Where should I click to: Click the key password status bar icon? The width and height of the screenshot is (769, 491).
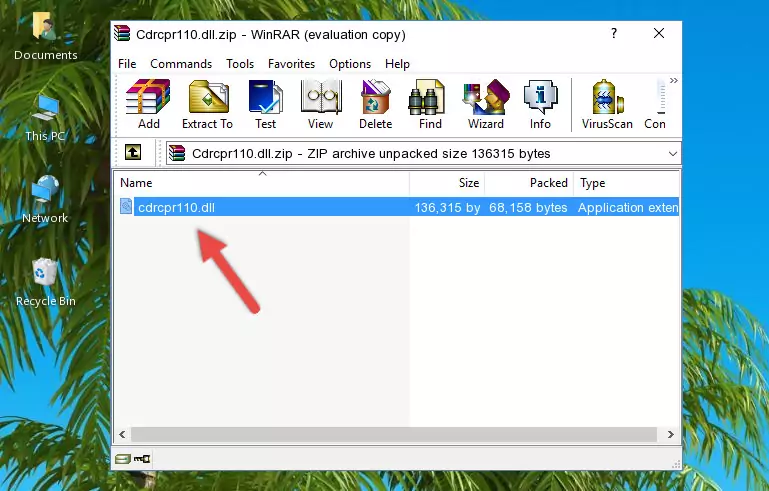(142, 459)
